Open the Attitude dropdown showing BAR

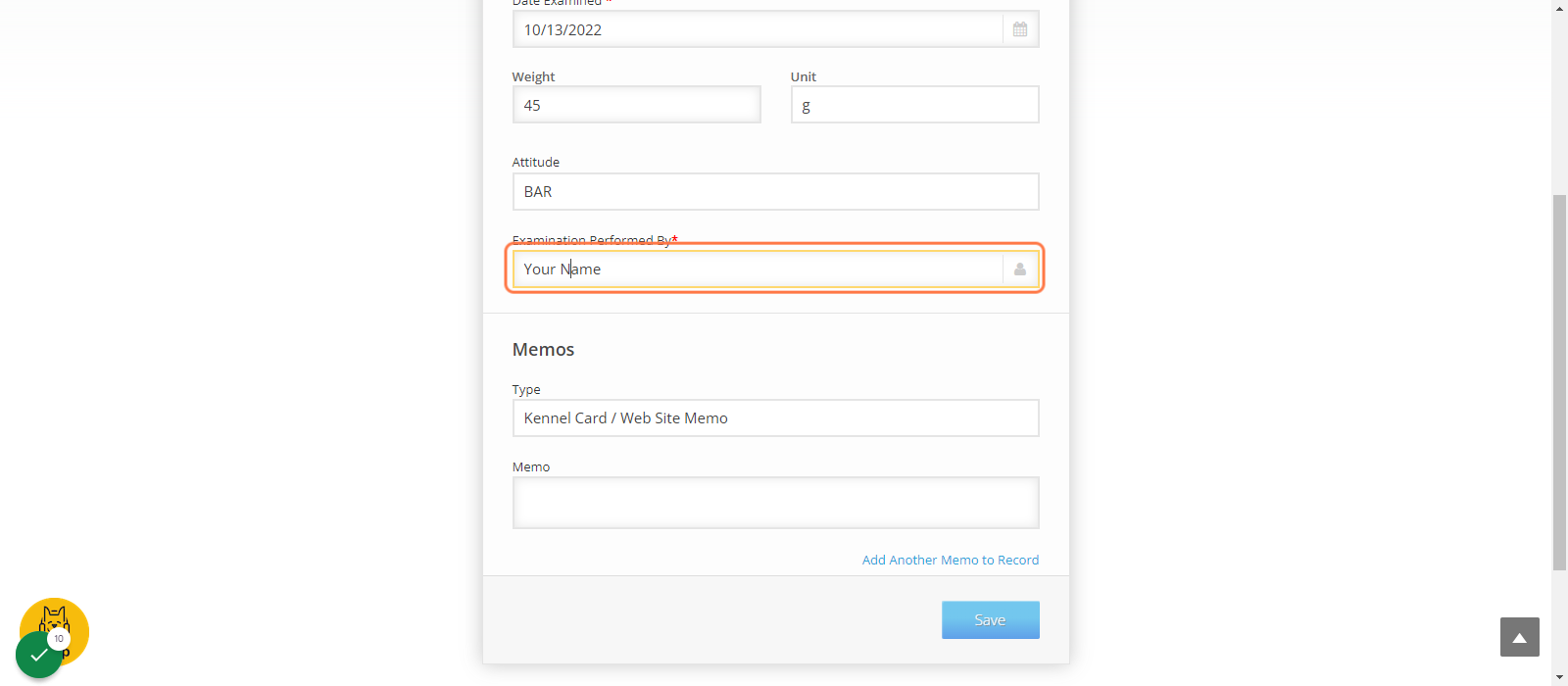pyautogui.click(x=775, y=191)
